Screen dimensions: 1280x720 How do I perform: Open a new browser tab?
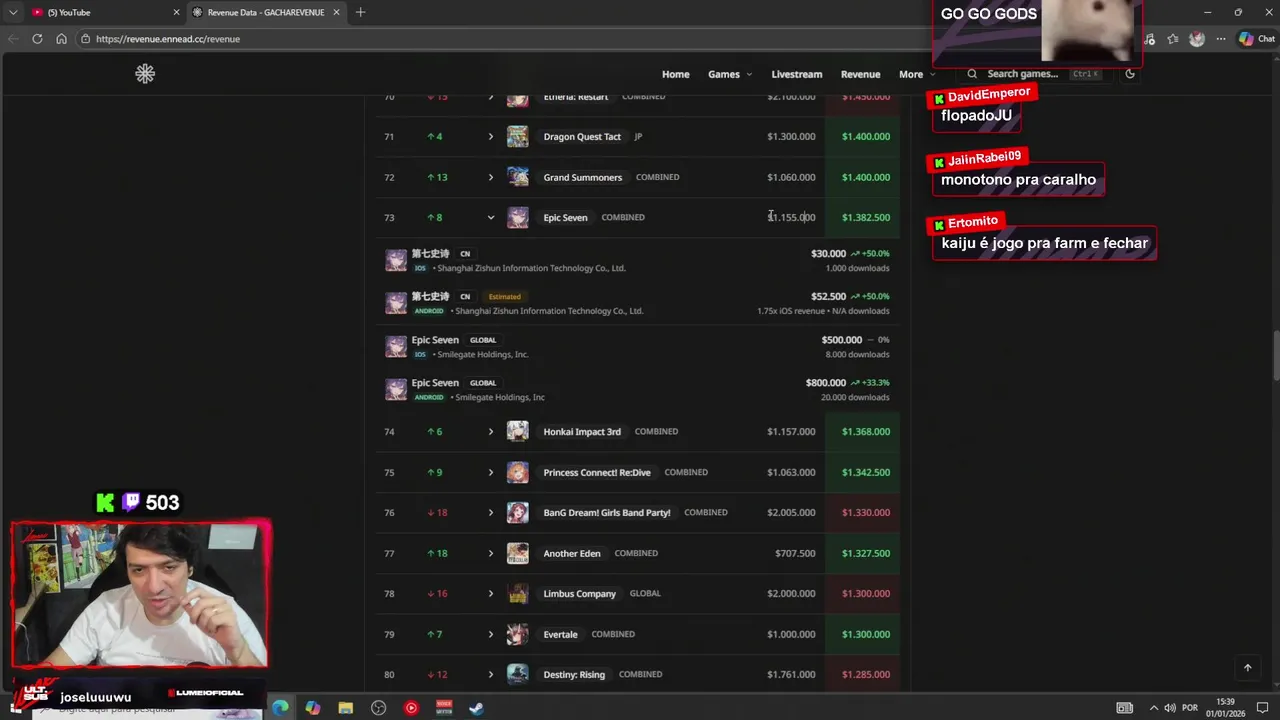click(x=360, y=12)
